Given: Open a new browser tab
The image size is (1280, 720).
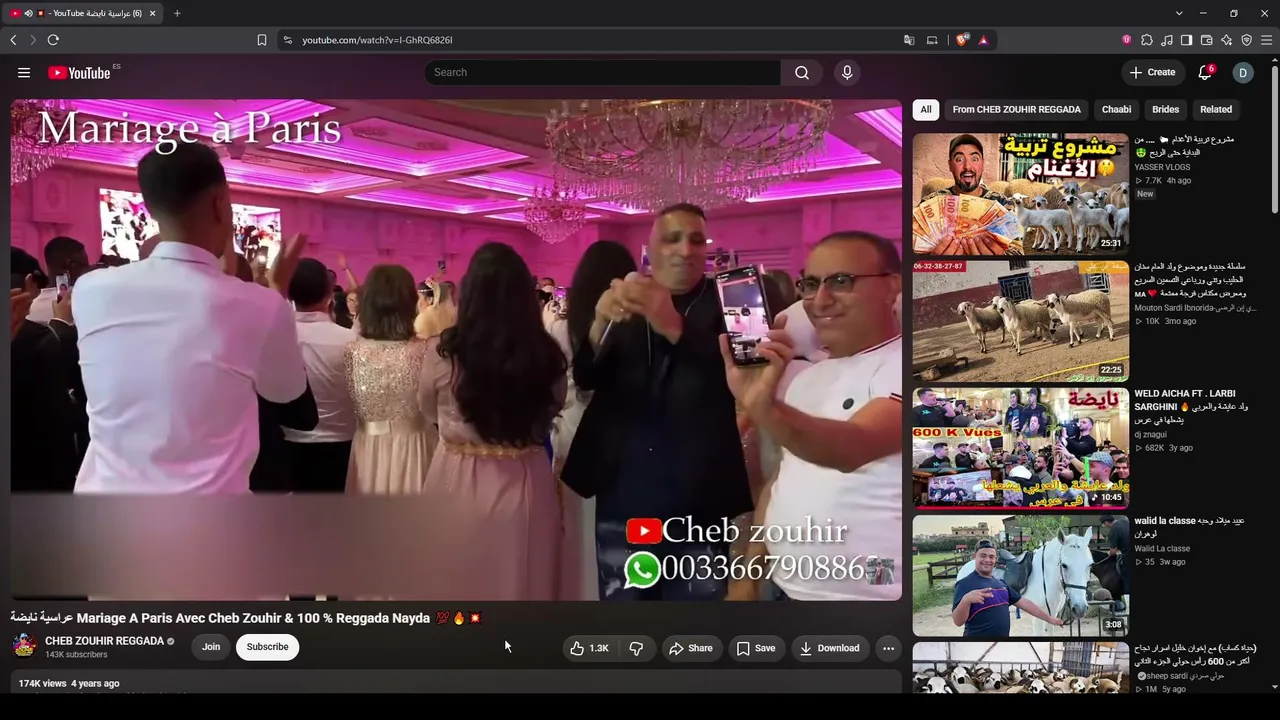Looking at the screenshot, I should click(x=177, y=13).
